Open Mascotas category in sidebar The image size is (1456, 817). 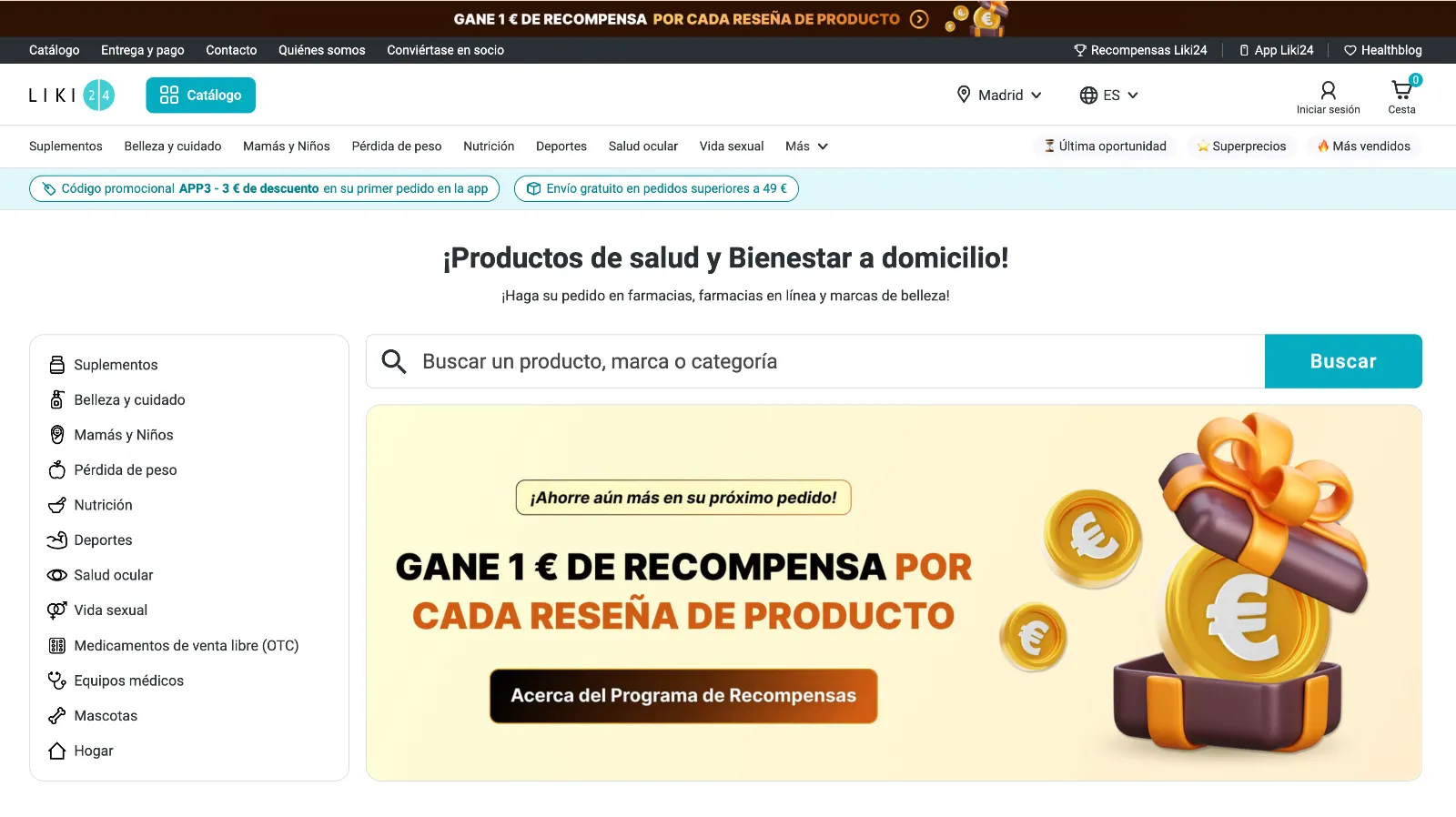[x=105, y=716]
